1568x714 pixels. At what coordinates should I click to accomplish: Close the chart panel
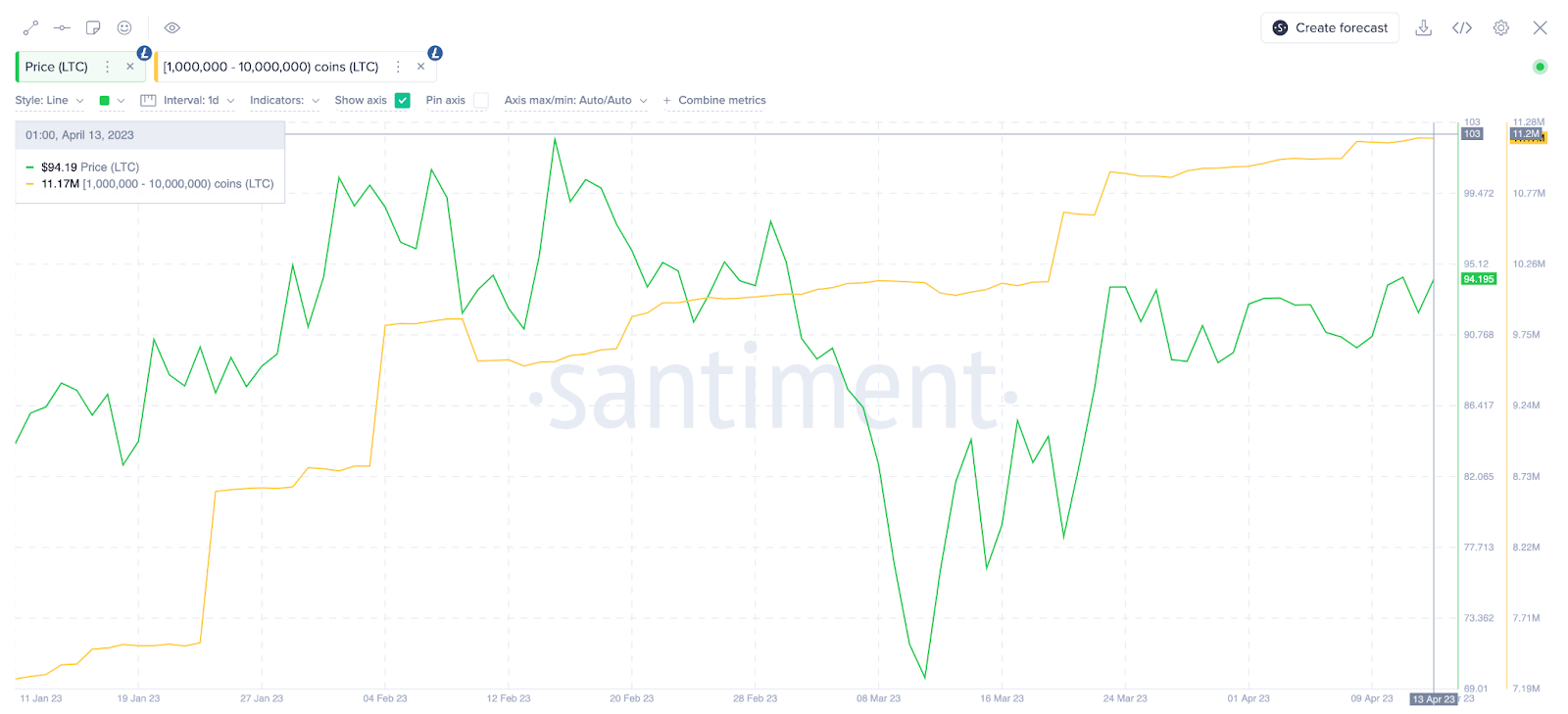point(1541,28)
